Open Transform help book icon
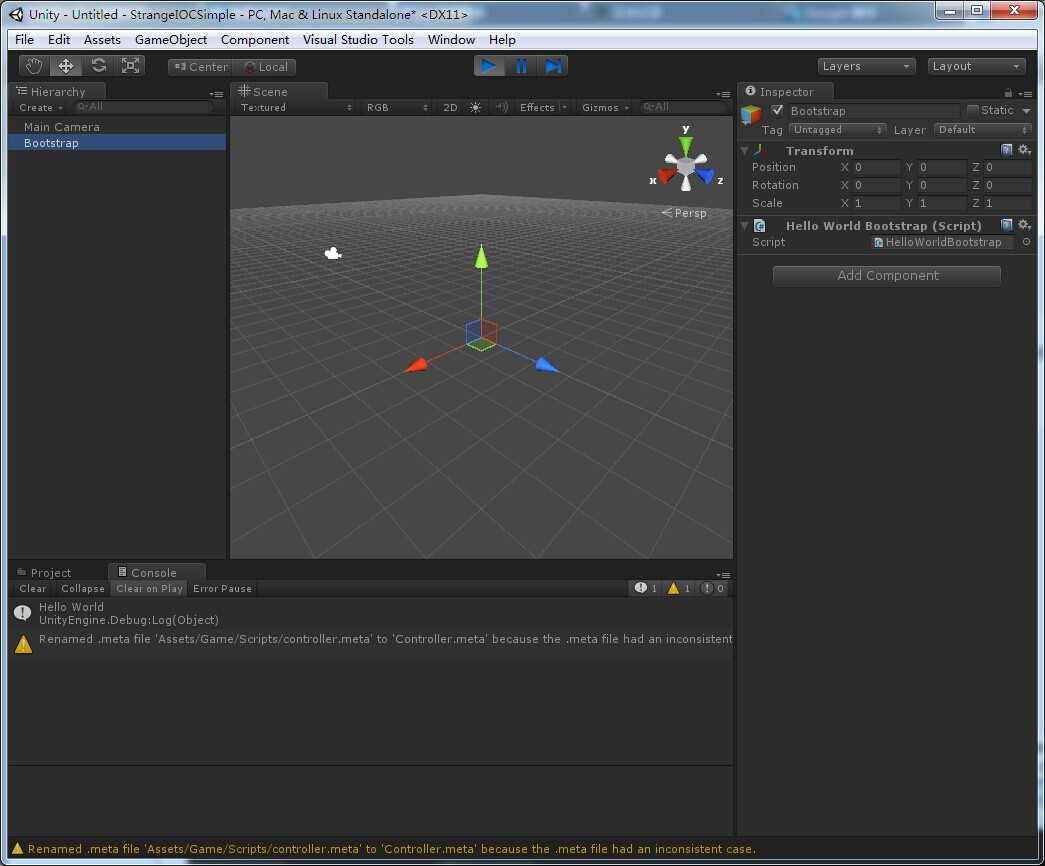 pyautogui.click(x=1007, y=150)
